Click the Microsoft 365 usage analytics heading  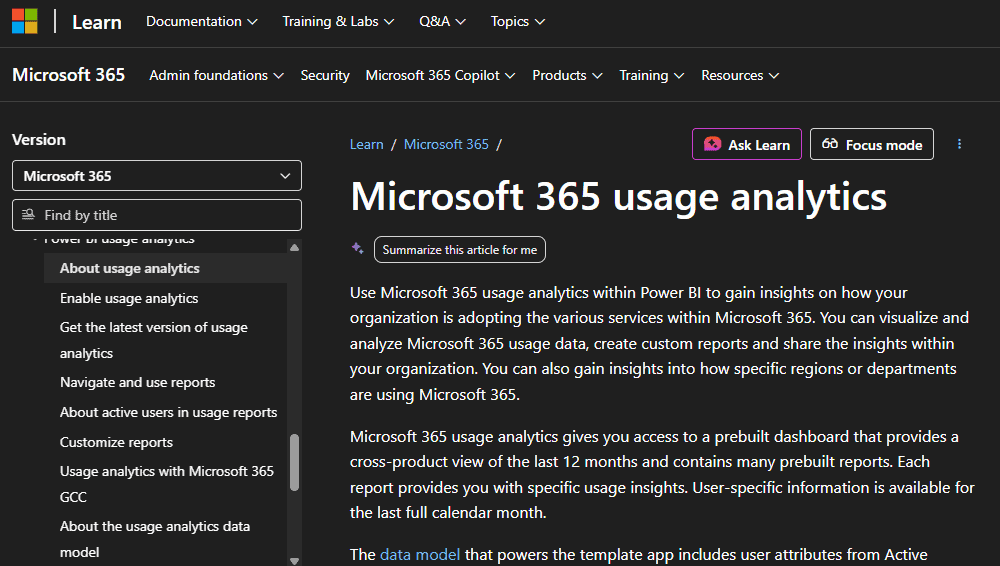point(619,196)
